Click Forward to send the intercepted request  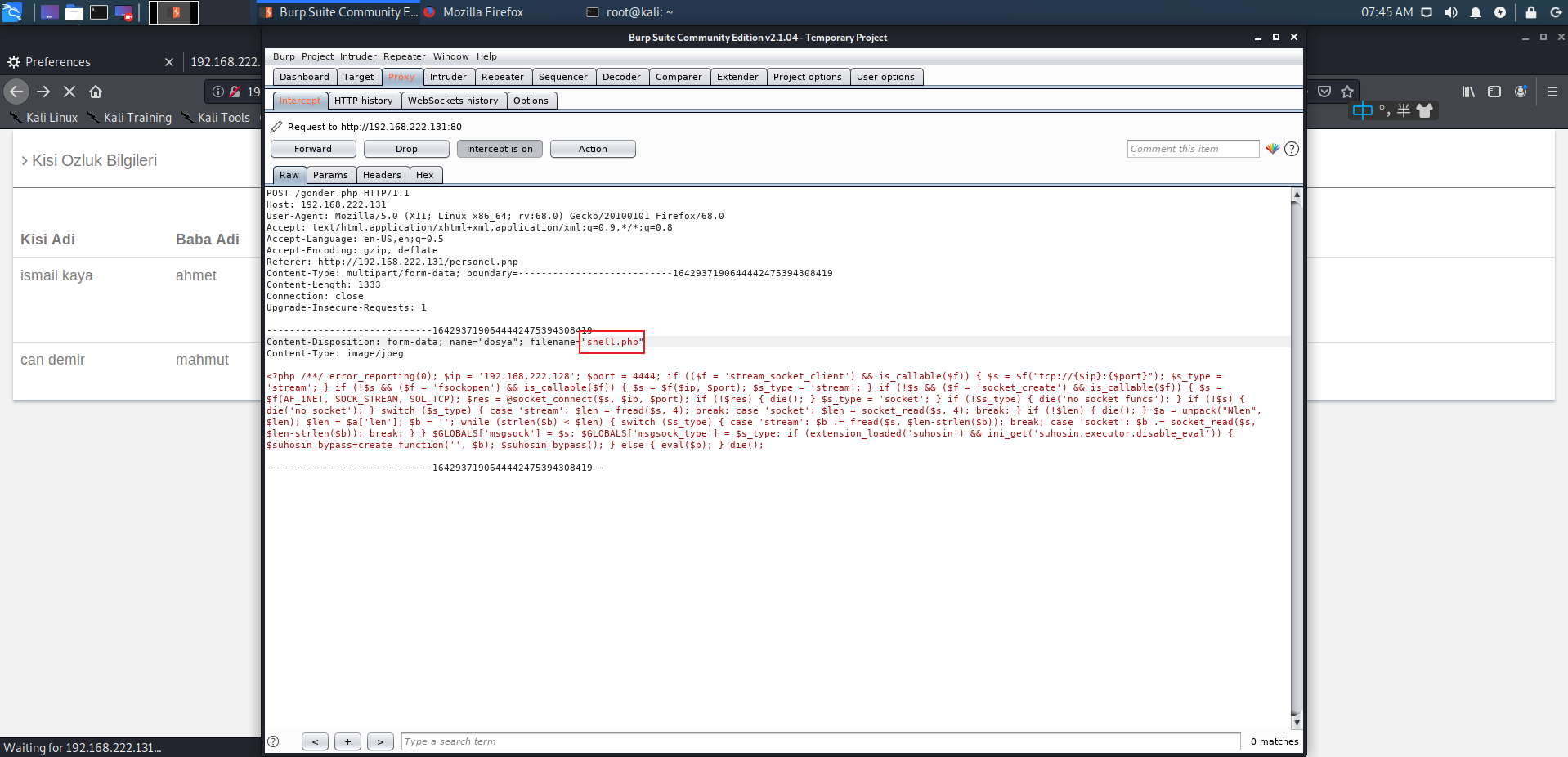click(x=313, y=149)
